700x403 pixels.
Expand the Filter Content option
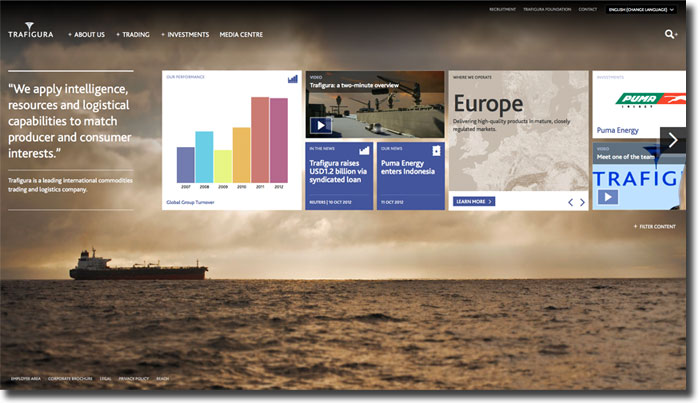(x=654, y=227)
